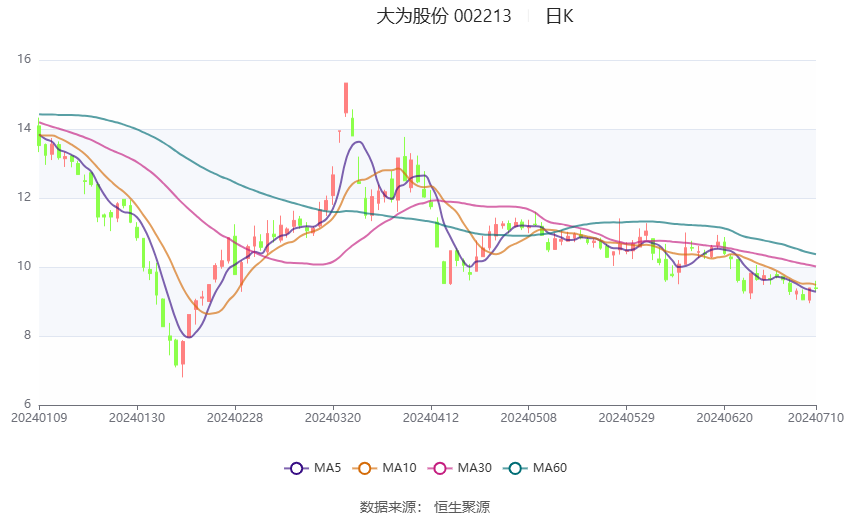Screen dimensions: 850x517
Task: Toggle the MA10 legend series
Action: 384,468
